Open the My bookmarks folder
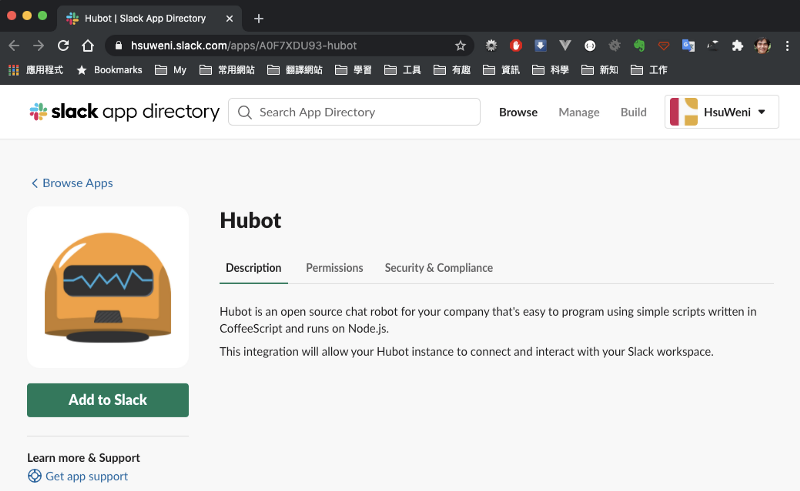Viewport: 800px width, 491px height. coord(171,70)
